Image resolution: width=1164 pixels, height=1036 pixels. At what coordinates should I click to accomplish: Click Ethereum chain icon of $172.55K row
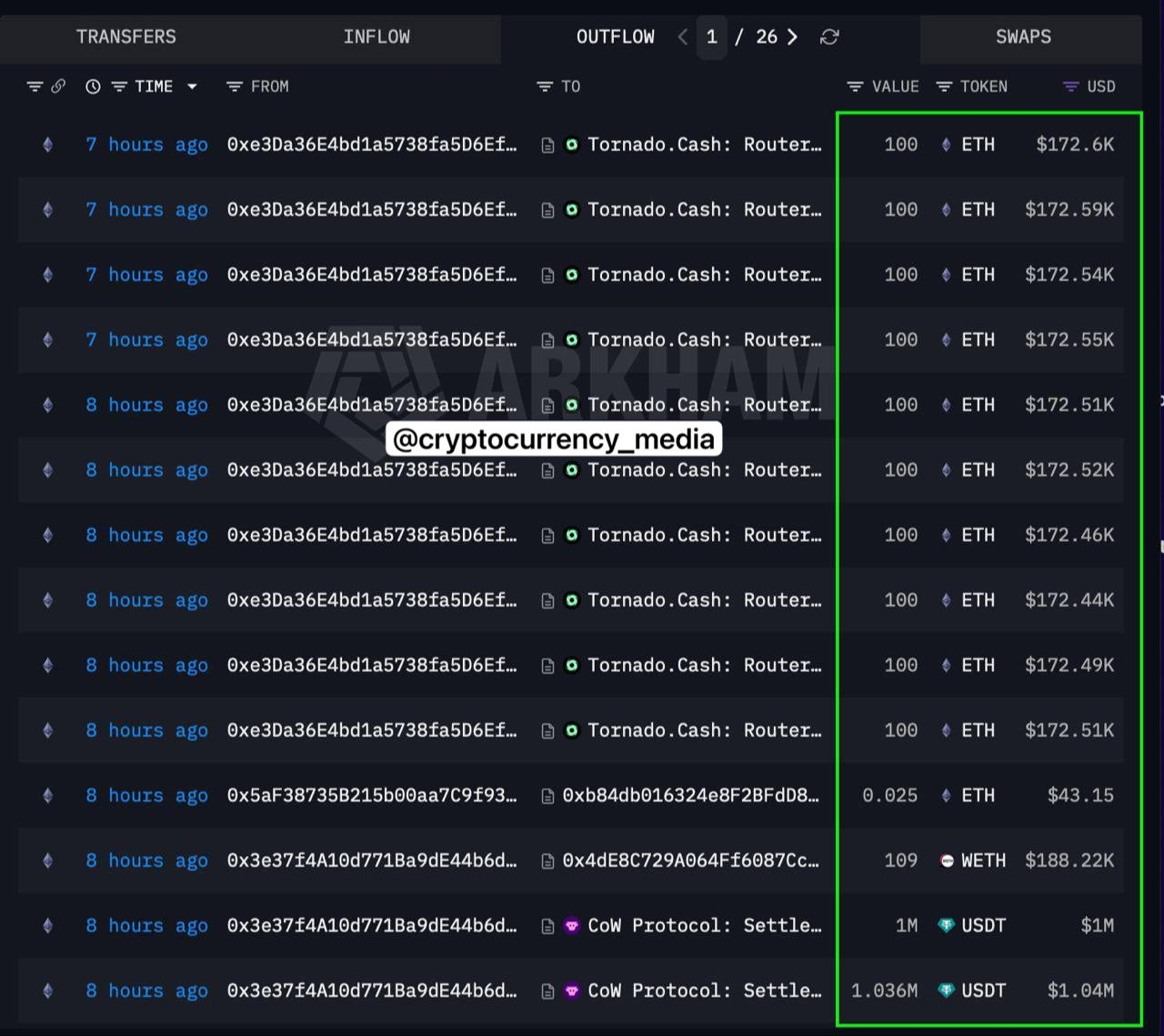48,340
